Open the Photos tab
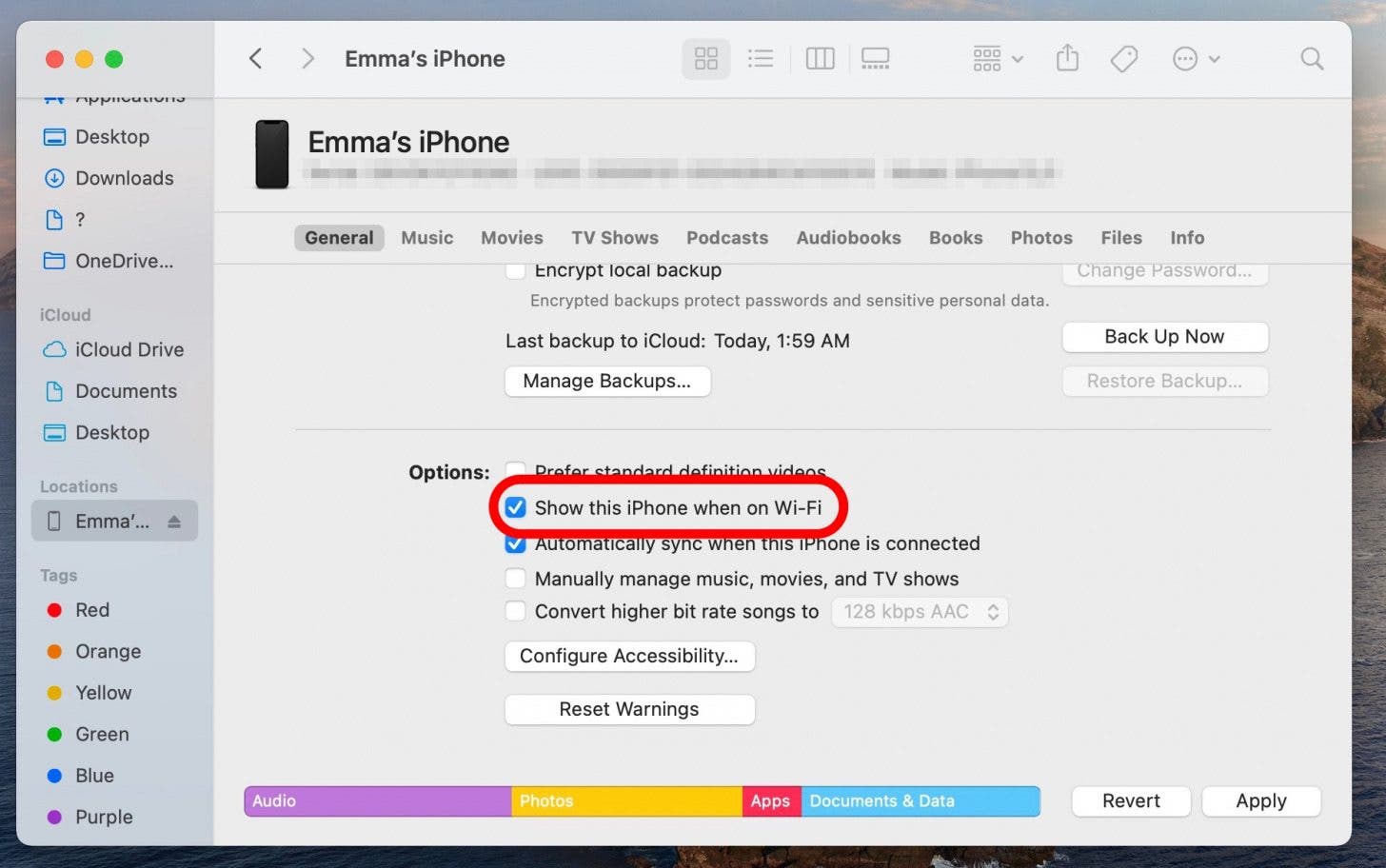 (1040, 238)
